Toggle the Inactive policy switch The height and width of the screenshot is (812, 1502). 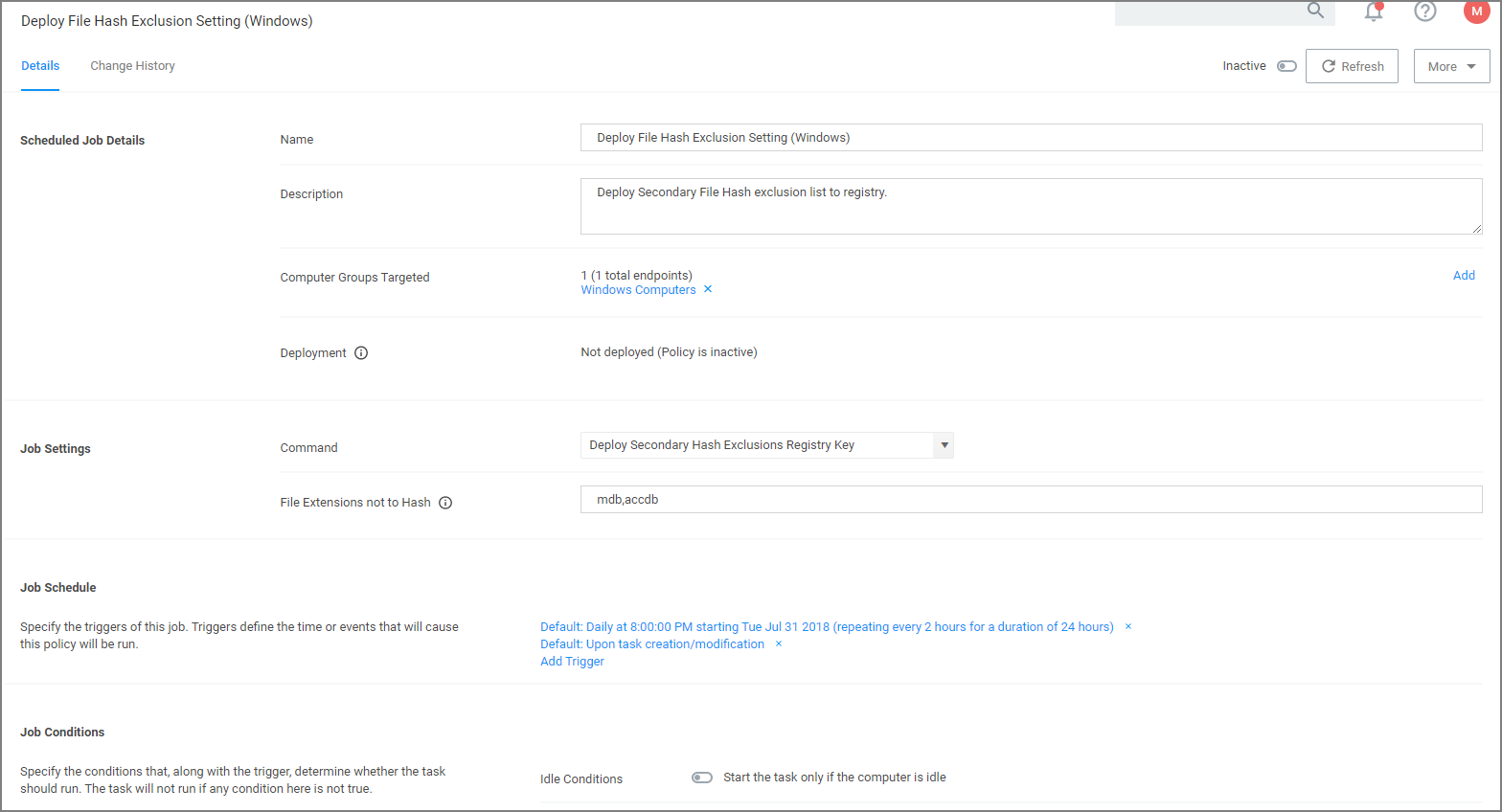(x=1286, y=66)
